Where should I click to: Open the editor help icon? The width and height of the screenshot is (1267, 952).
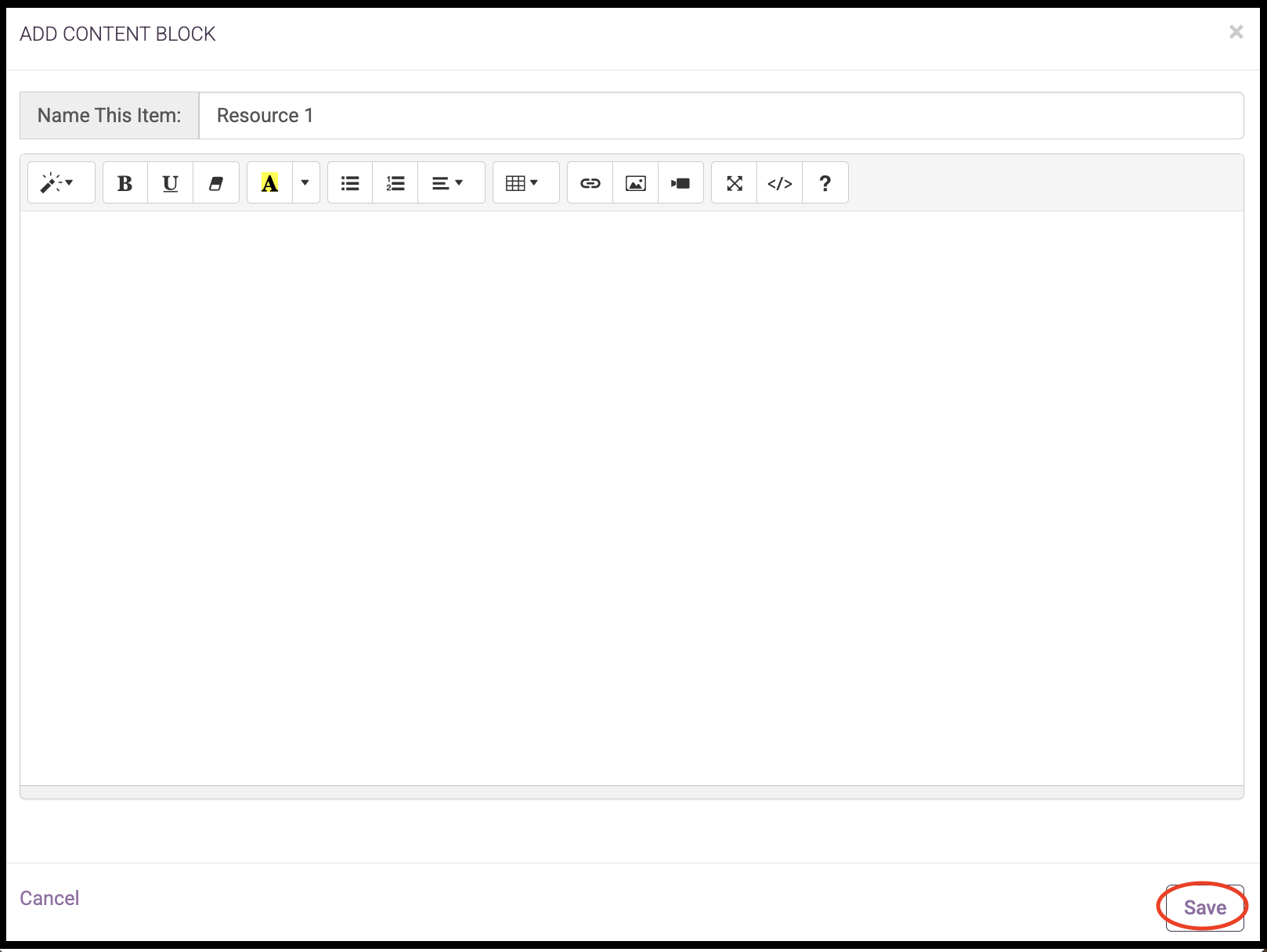825,183
